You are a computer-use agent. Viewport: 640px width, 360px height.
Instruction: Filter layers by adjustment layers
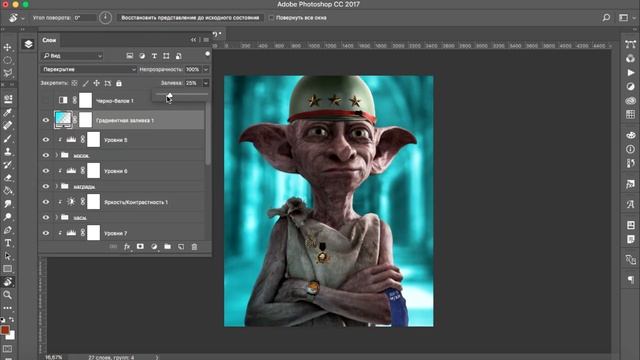(x=142, y=56)
